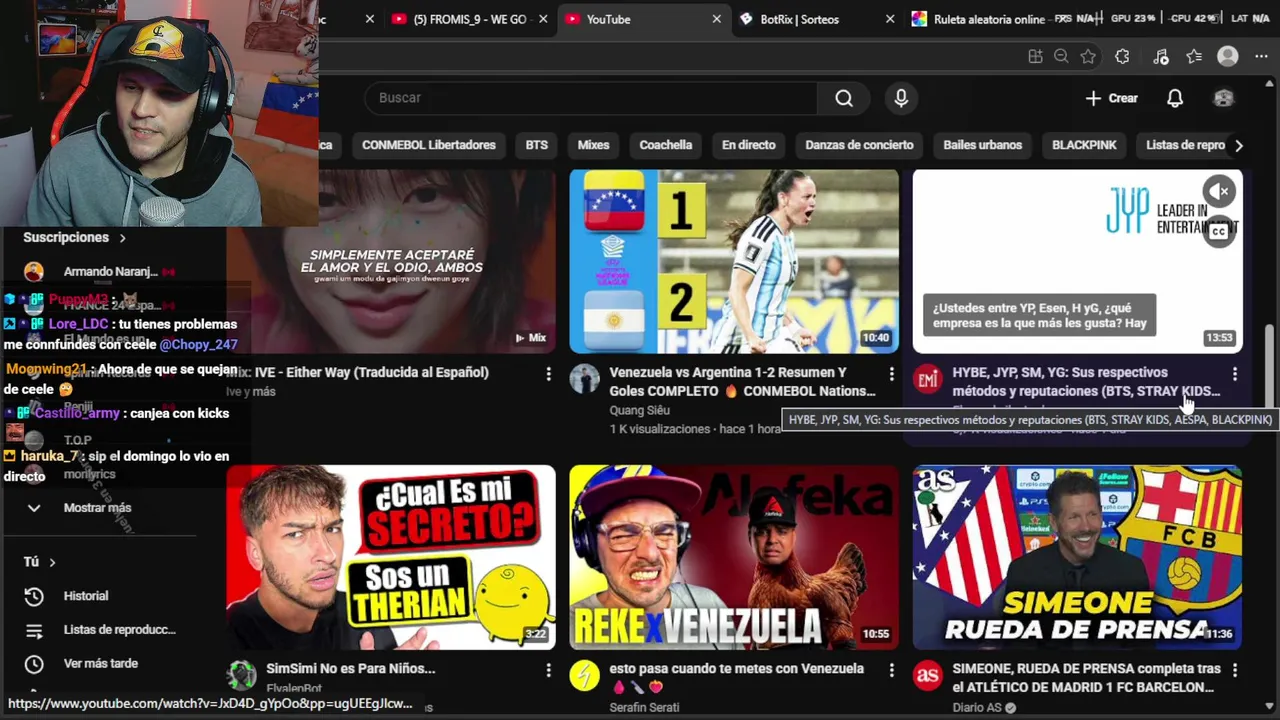Open EMI channel avatar of HYBE video
The image size is (1280, 720).
928,379
